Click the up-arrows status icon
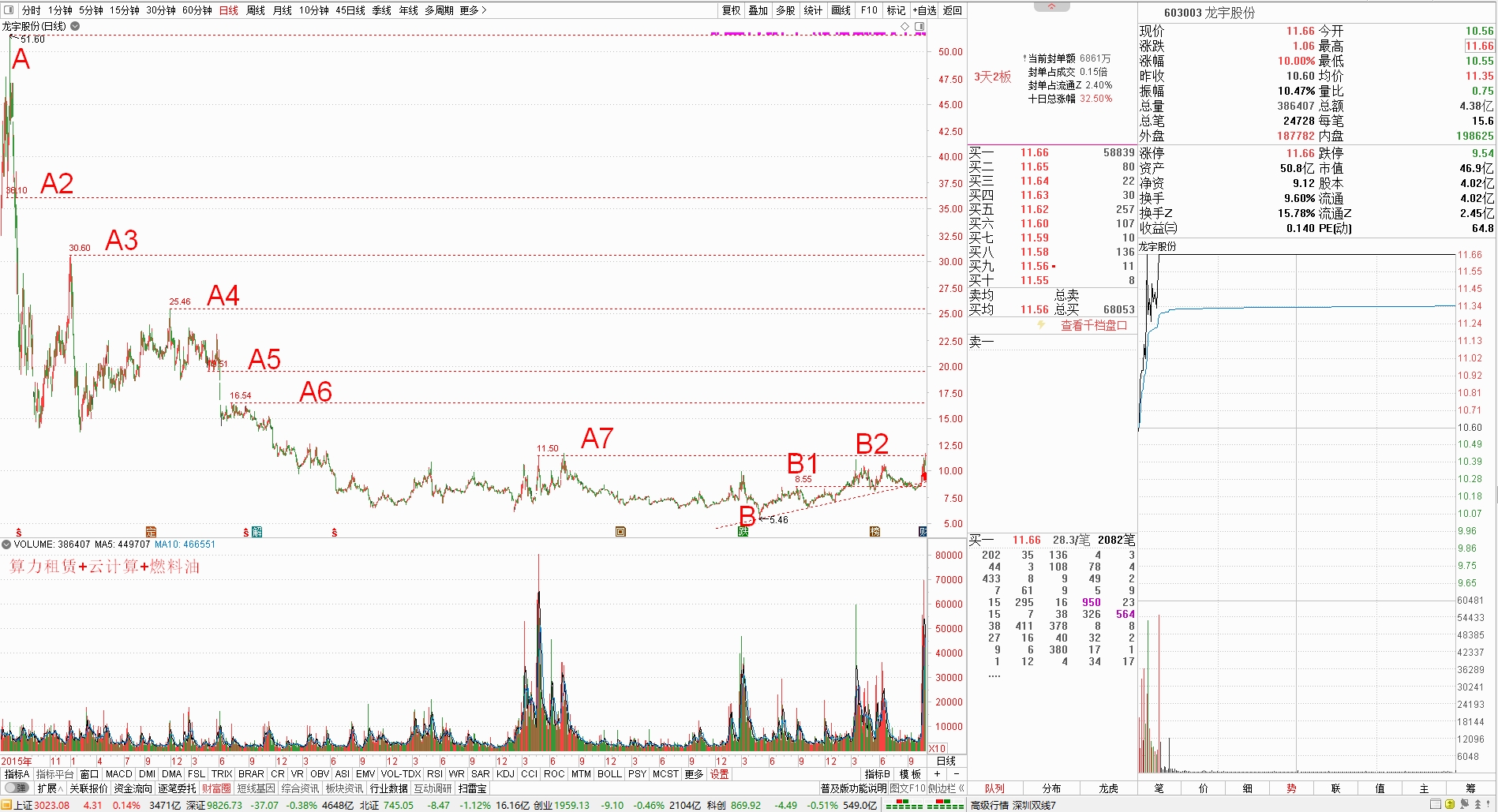The image size is (1498, 812). click(1477, 805)
